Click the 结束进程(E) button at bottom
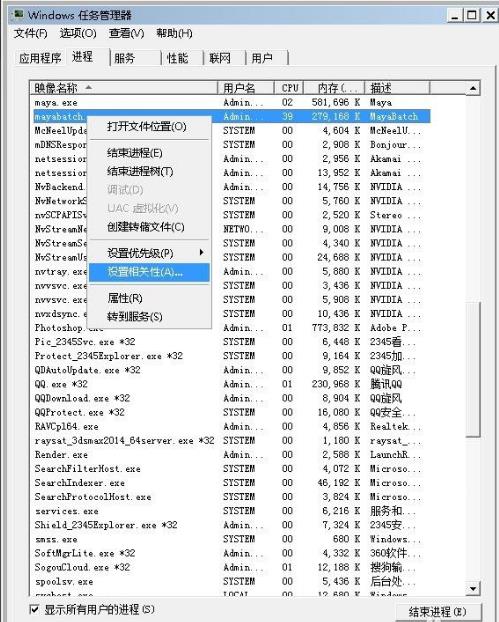 pos(438,612)
